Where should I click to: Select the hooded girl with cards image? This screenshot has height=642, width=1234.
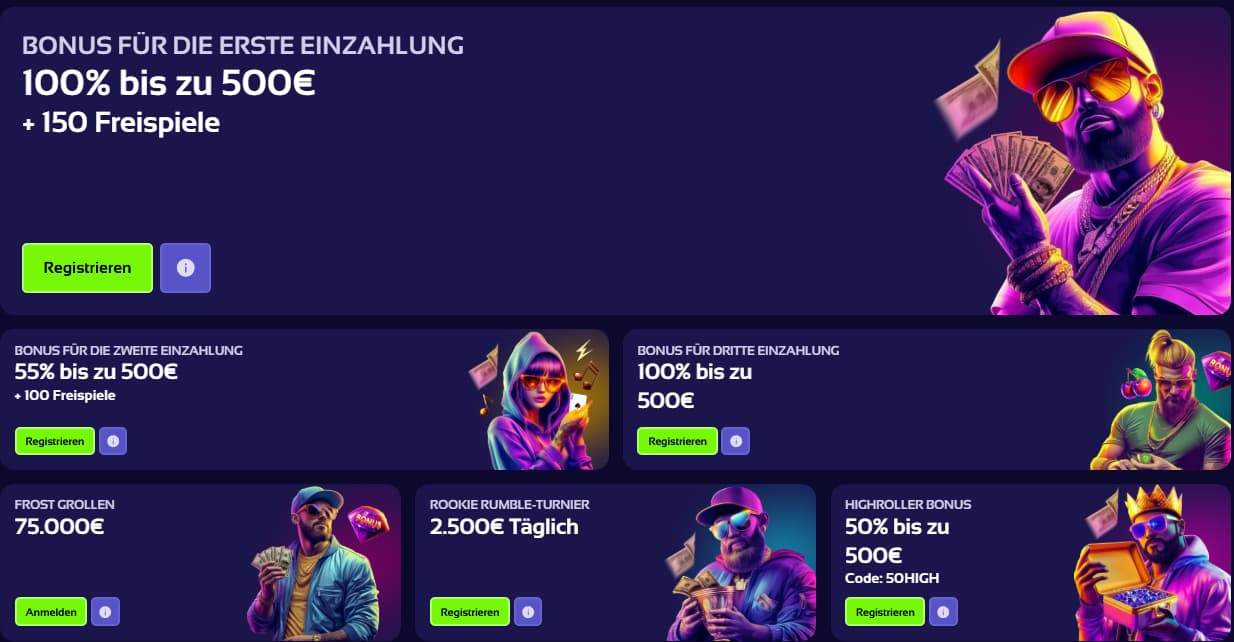pos(538,400)
